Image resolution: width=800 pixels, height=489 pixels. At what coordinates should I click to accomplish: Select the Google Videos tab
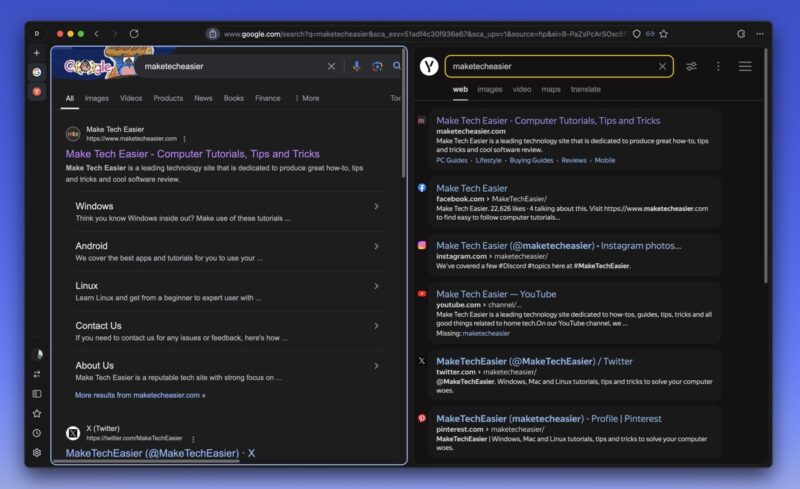[131, 98]
